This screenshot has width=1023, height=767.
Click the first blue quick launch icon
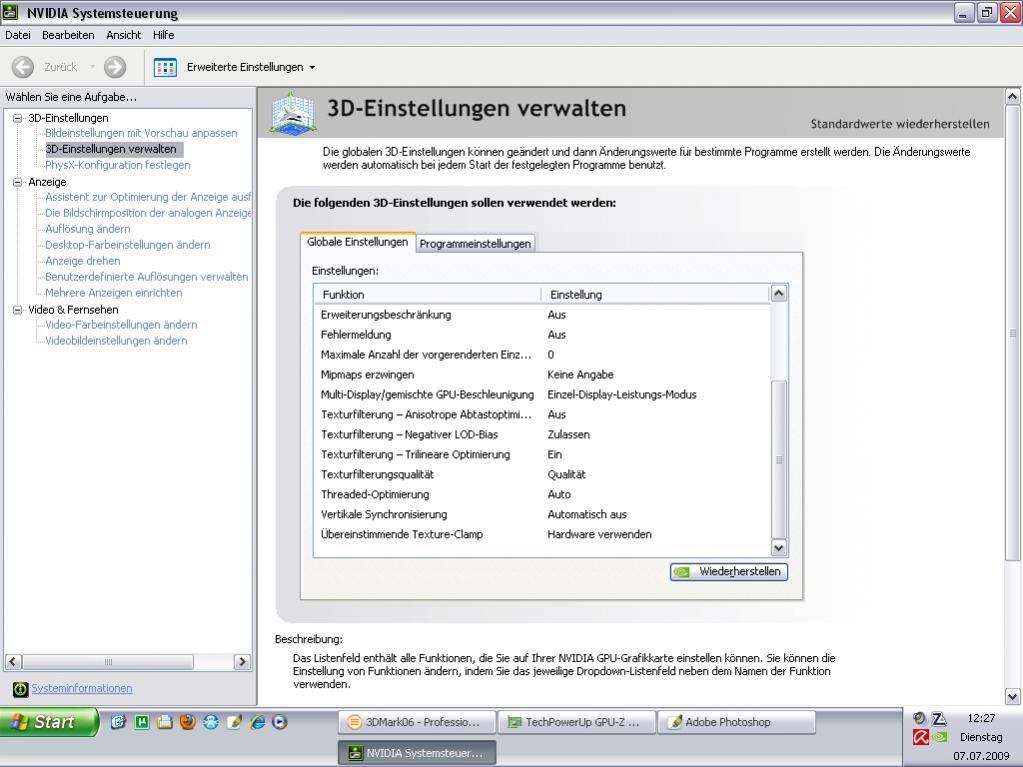tap(118, 722)
